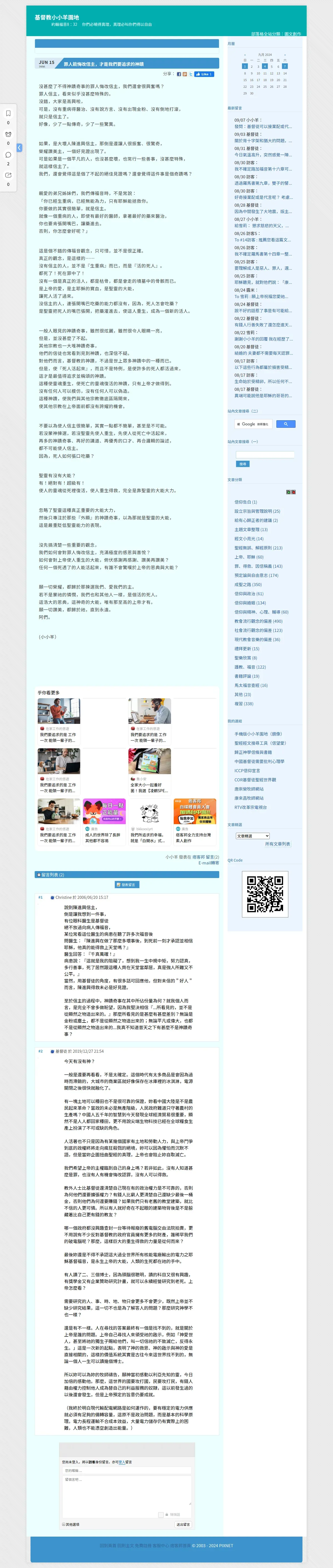Image resolution: width=333 pixels, height=1568 pixels.
Task: Click 登入 link in comment form
Action: [122, 1462]
